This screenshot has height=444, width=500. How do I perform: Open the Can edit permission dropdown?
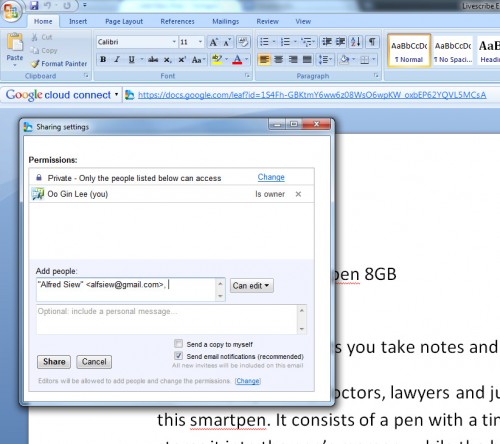[x=252, y=286]
